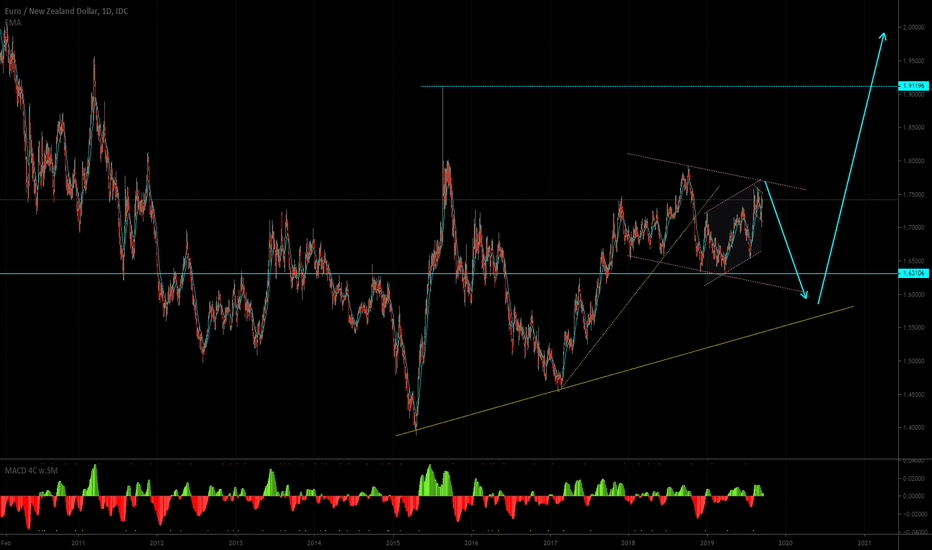Click the 0.00000 MACD axis value
Image resolution: width=932 pixels, height=550 pixels.
pyautogui.click(x=914, y=496)
